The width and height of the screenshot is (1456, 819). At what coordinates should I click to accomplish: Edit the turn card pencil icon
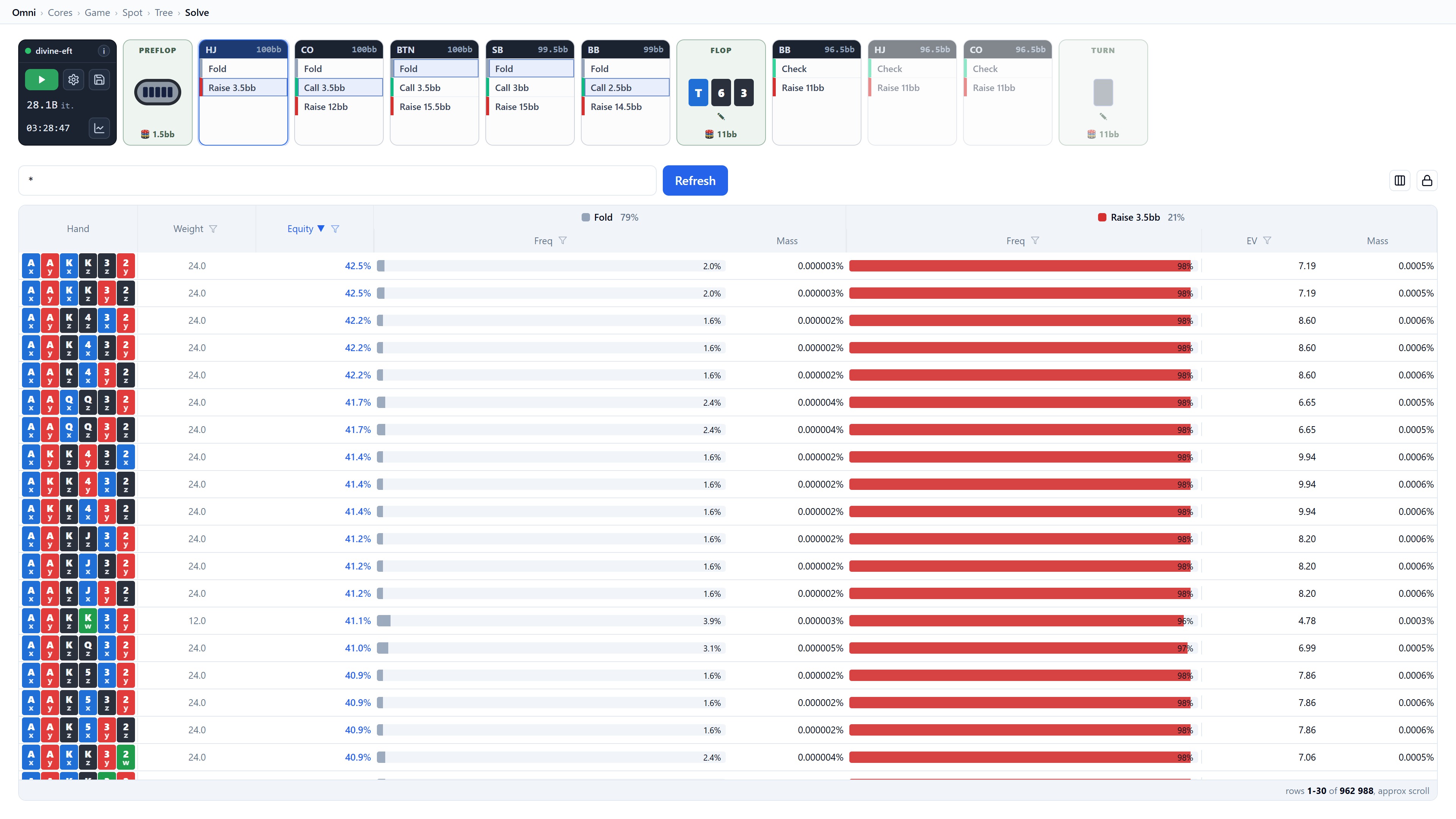1103,116
